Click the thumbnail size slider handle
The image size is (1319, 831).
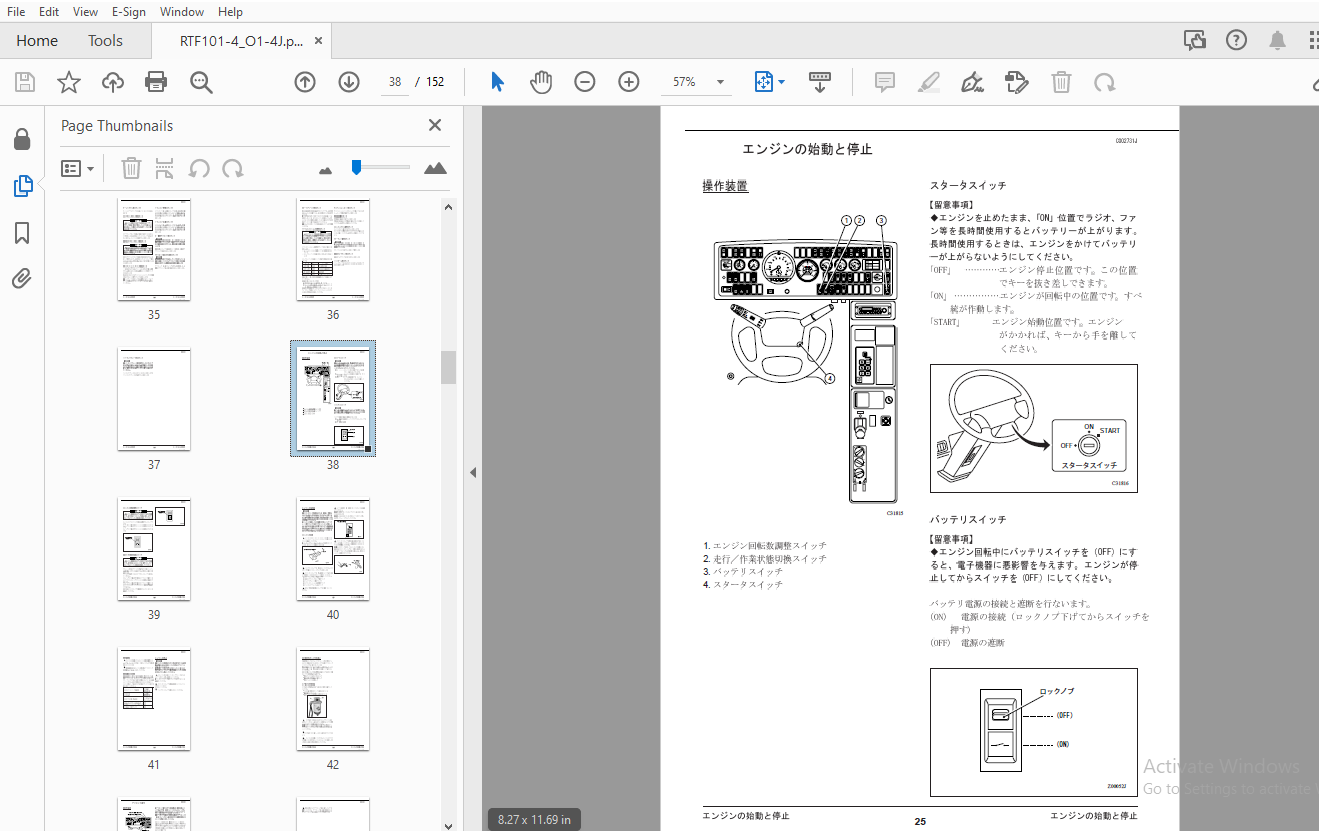point(356,167)
